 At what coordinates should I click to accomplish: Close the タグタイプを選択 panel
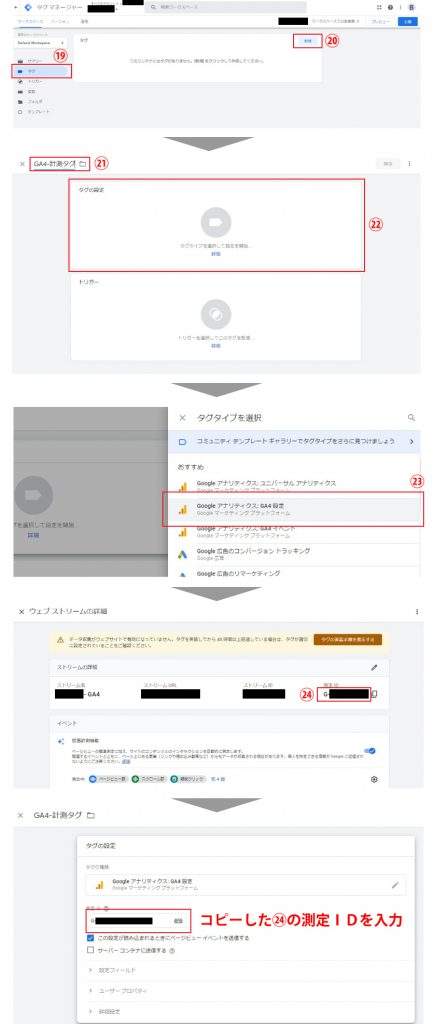pos(183,417)
